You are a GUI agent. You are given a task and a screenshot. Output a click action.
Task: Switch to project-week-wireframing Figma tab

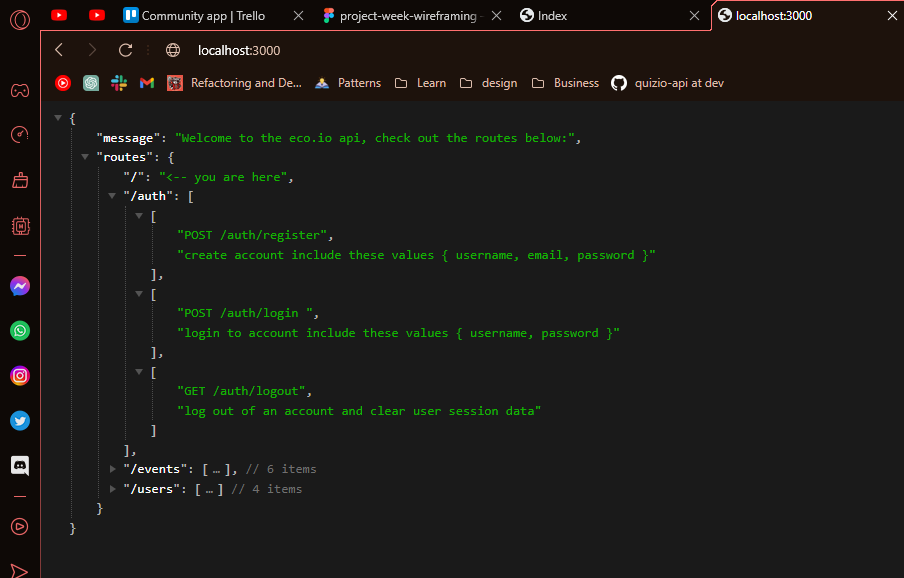408,16
